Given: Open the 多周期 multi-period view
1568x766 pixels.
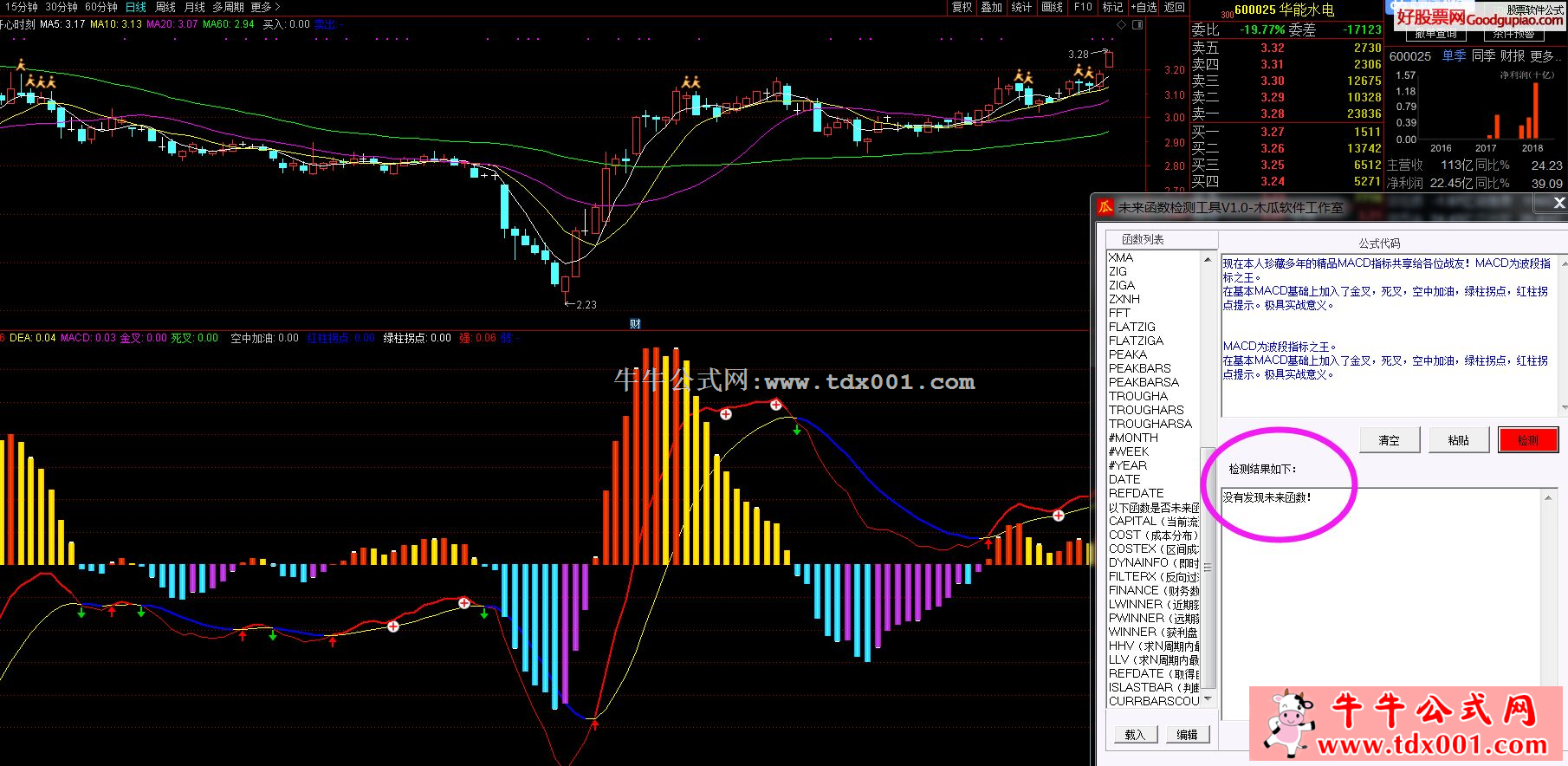Looking at the screenshot, I should [228, 7].
